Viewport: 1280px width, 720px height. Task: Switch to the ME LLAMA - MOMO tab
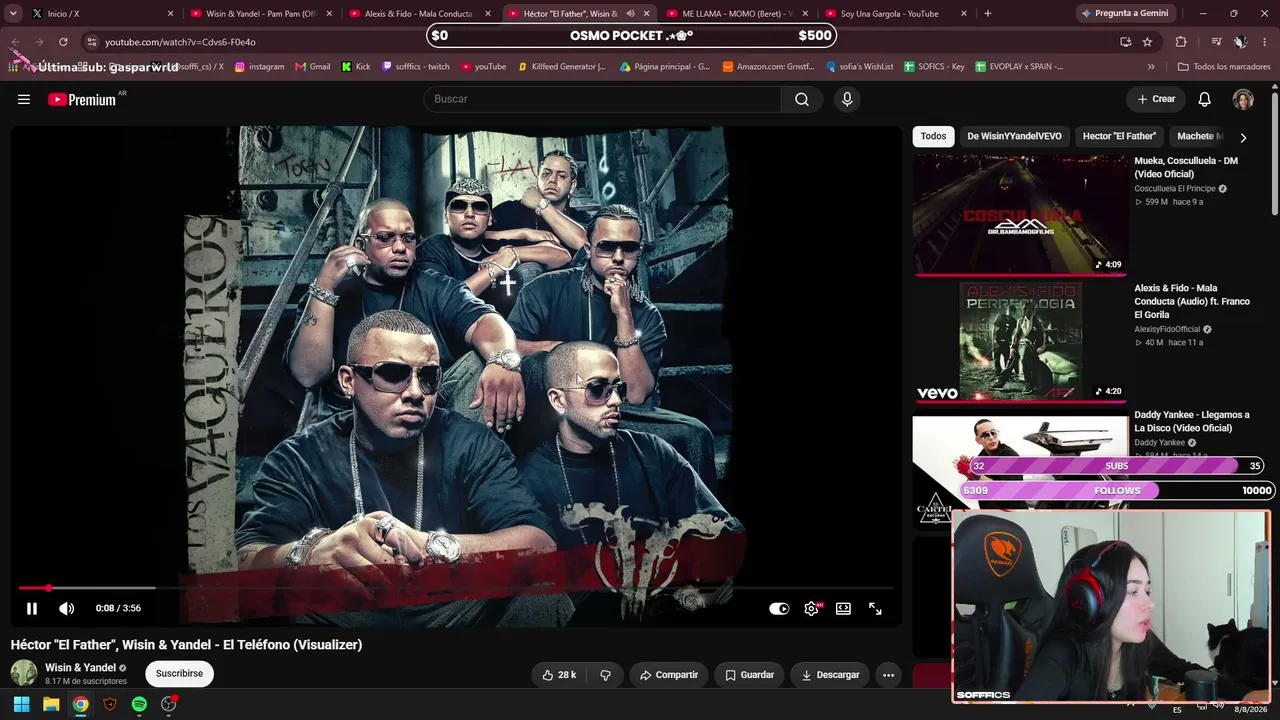point(737,14)
